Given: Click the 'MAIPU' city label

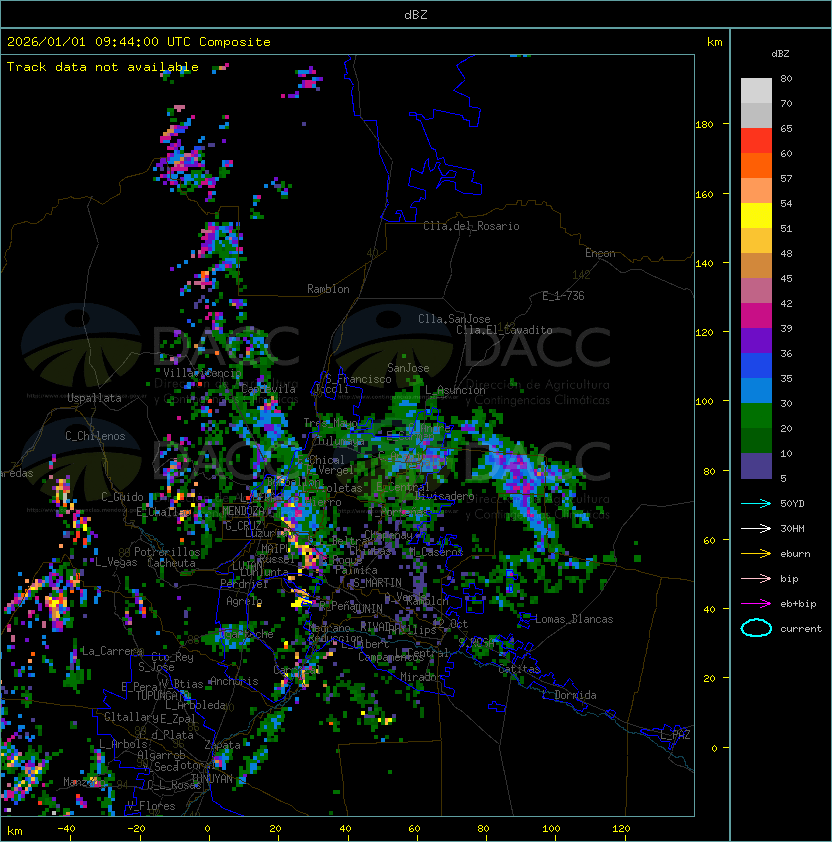Looking at the screenshot, I should click(x=276, y=549).
